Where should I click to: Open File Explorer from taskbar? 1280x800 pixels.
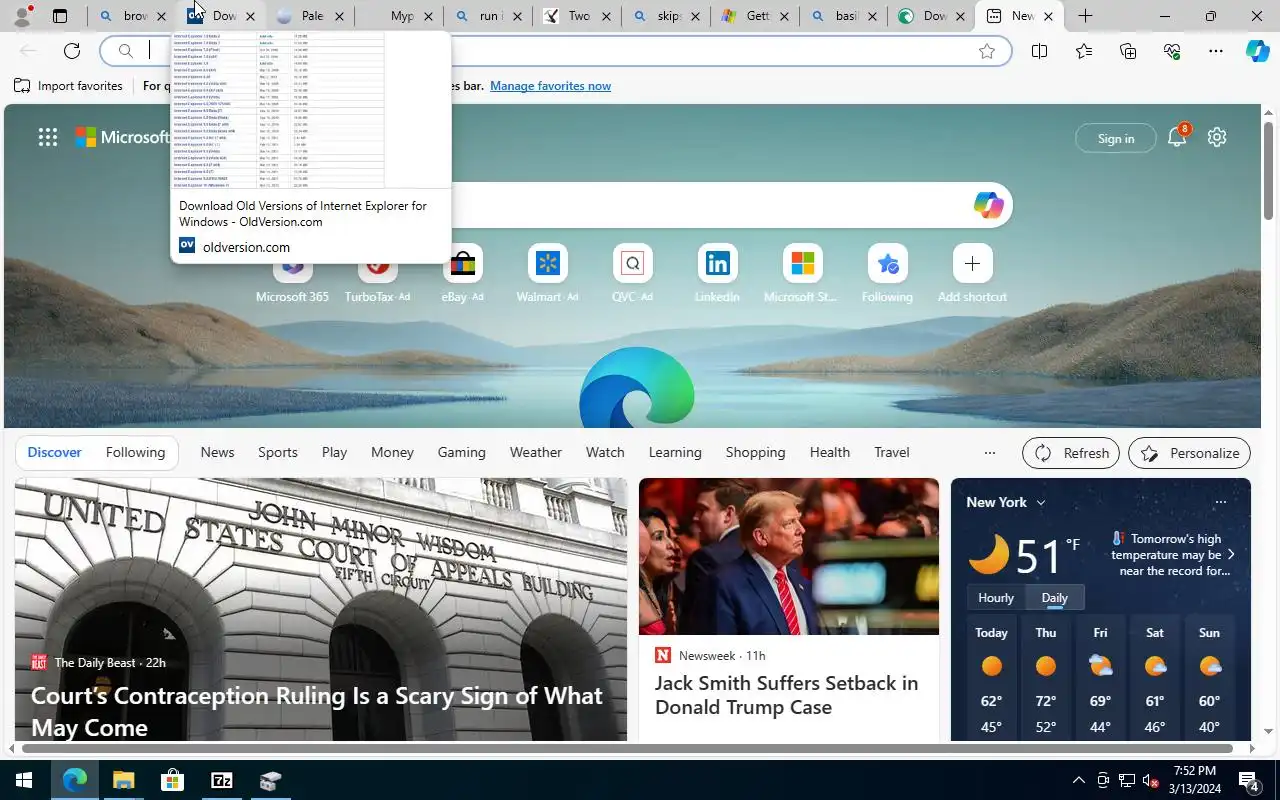123,780
